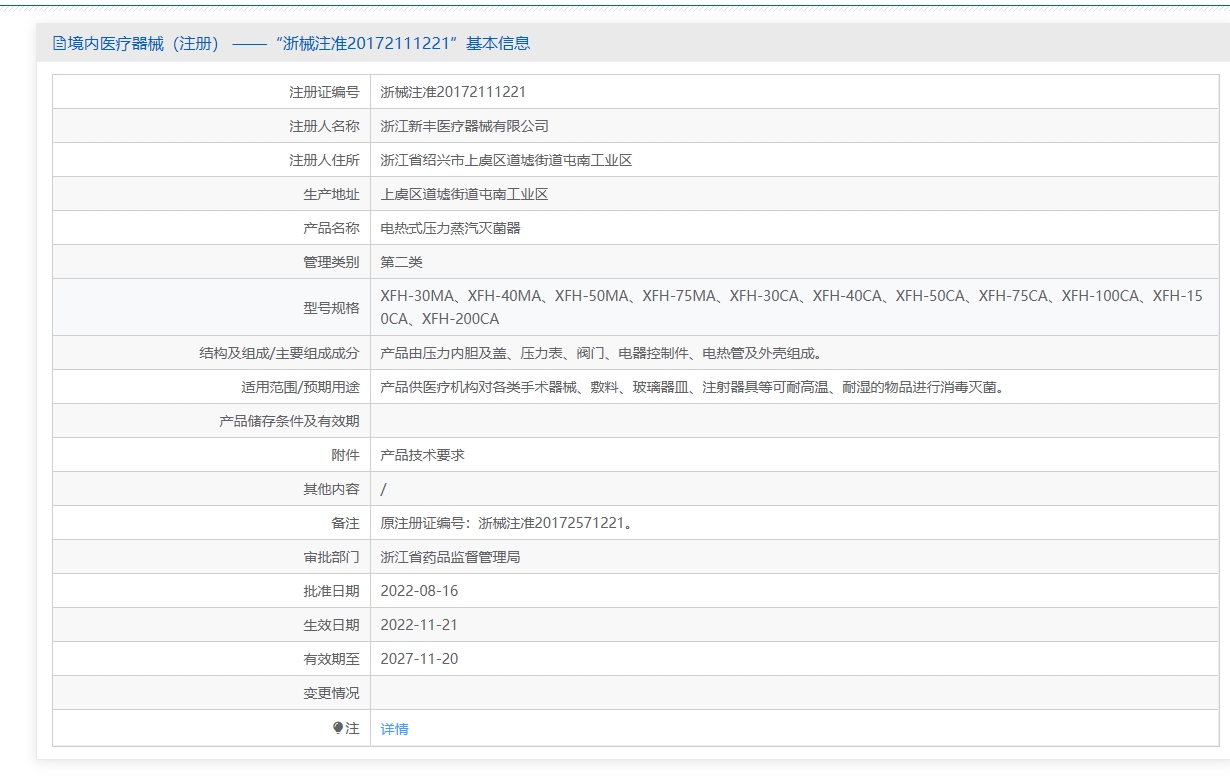Select the intended use text 产品供医疗机构

coord(691,387)
